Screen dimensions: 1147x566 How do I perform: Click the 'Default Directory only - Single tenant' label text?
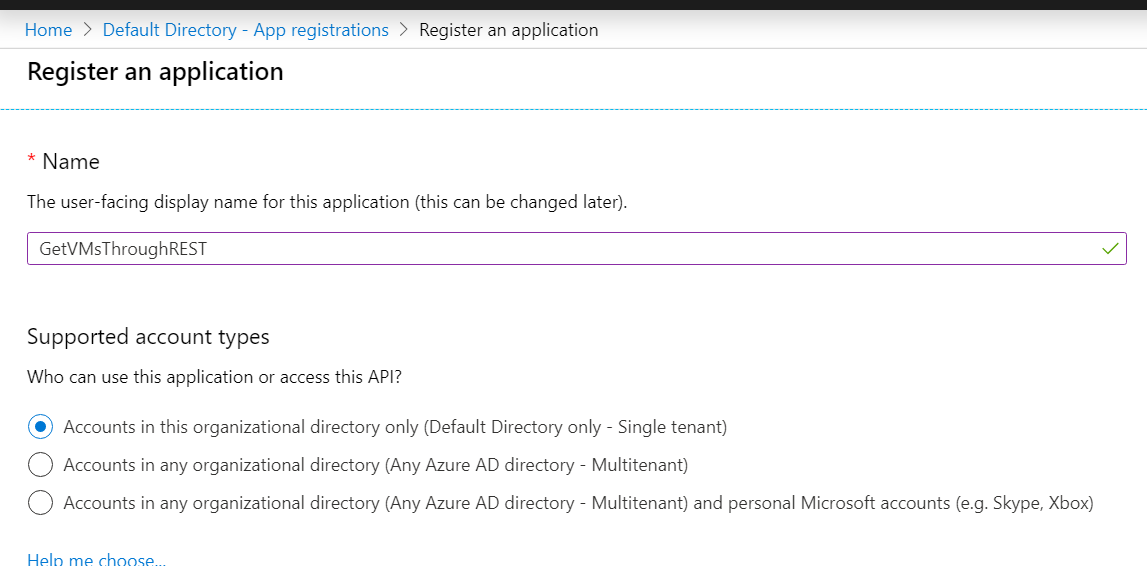pos(576,426)
